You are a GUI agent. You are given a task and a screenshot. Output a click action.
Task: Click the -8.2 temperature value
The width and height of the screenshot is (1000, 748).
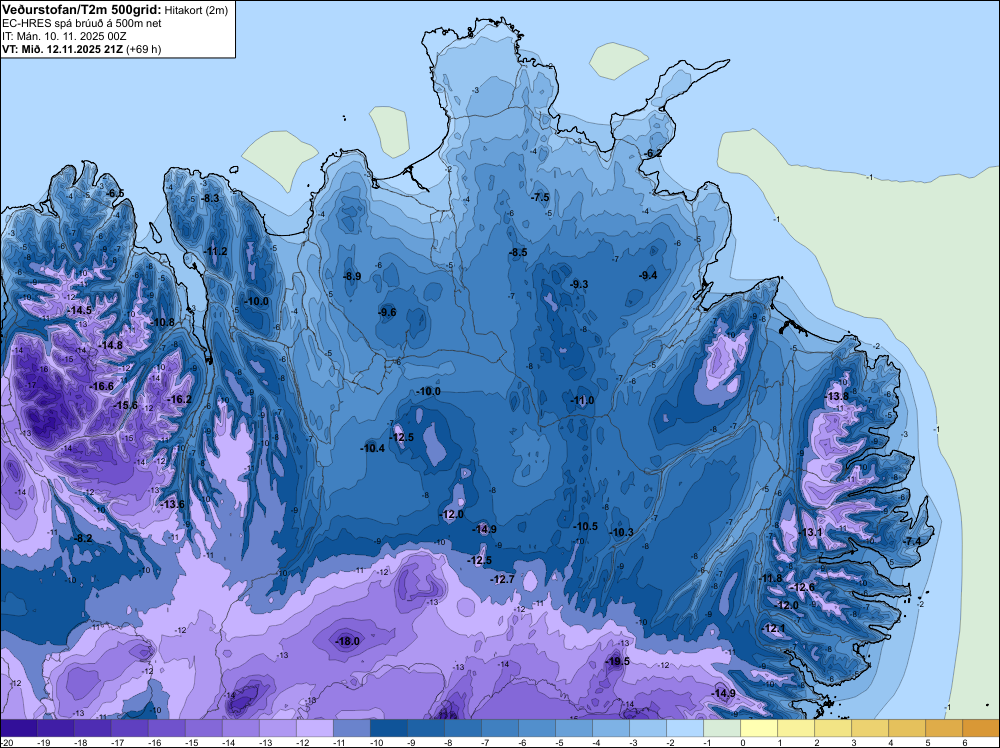(84, 539)
